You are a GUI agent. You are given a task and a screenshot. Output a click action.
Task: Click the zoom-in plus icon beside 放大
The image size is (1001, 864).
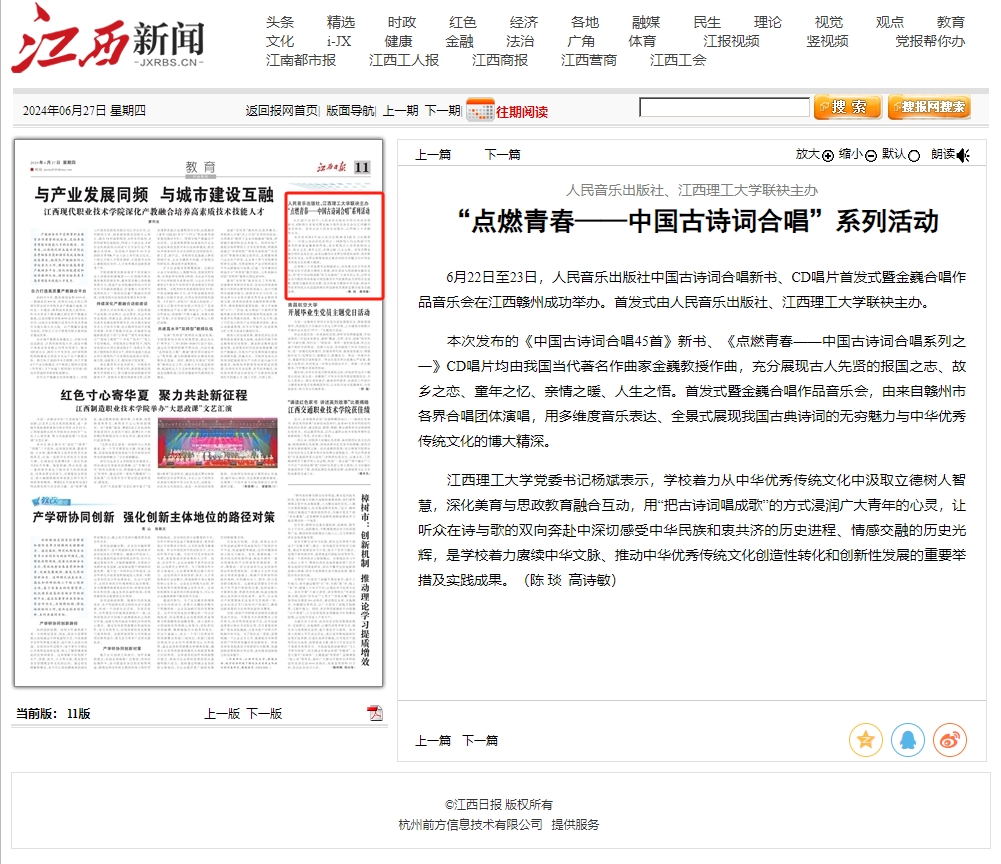pyautogui.click(x=828, y=155)
